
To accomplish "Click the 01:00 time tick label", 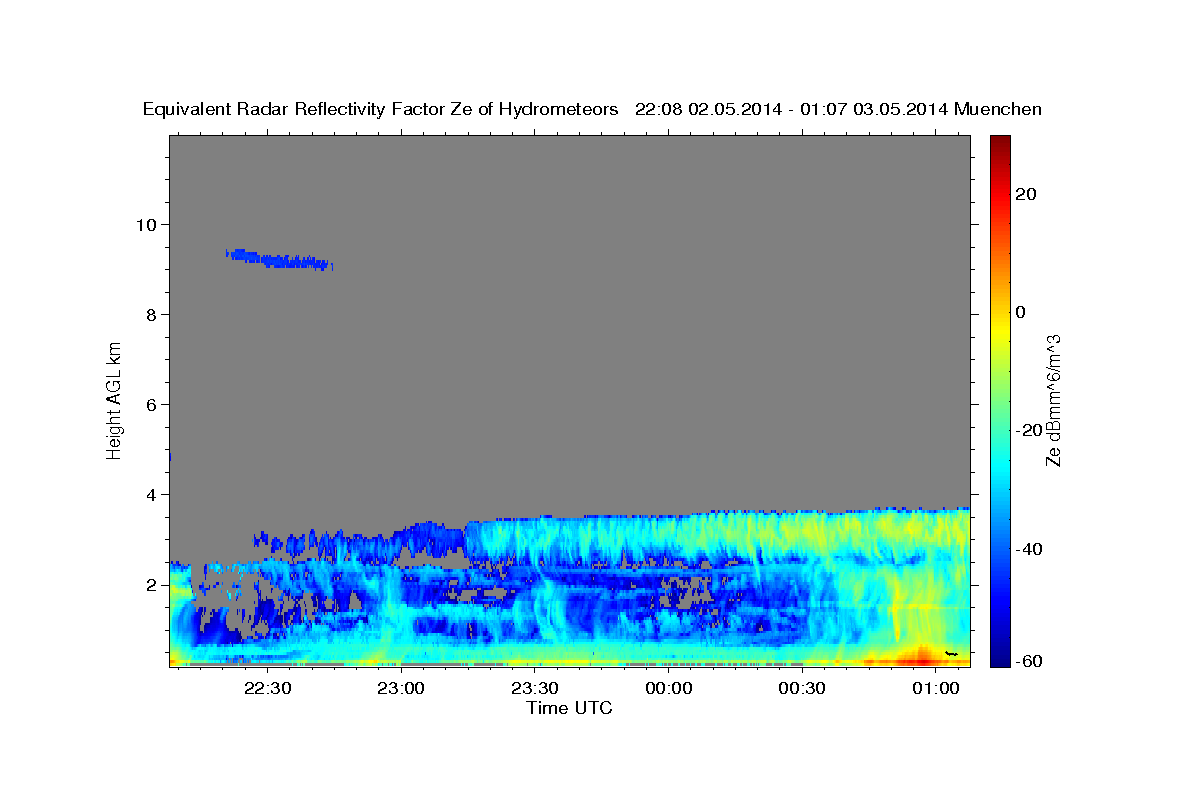I will pos(936,689).
